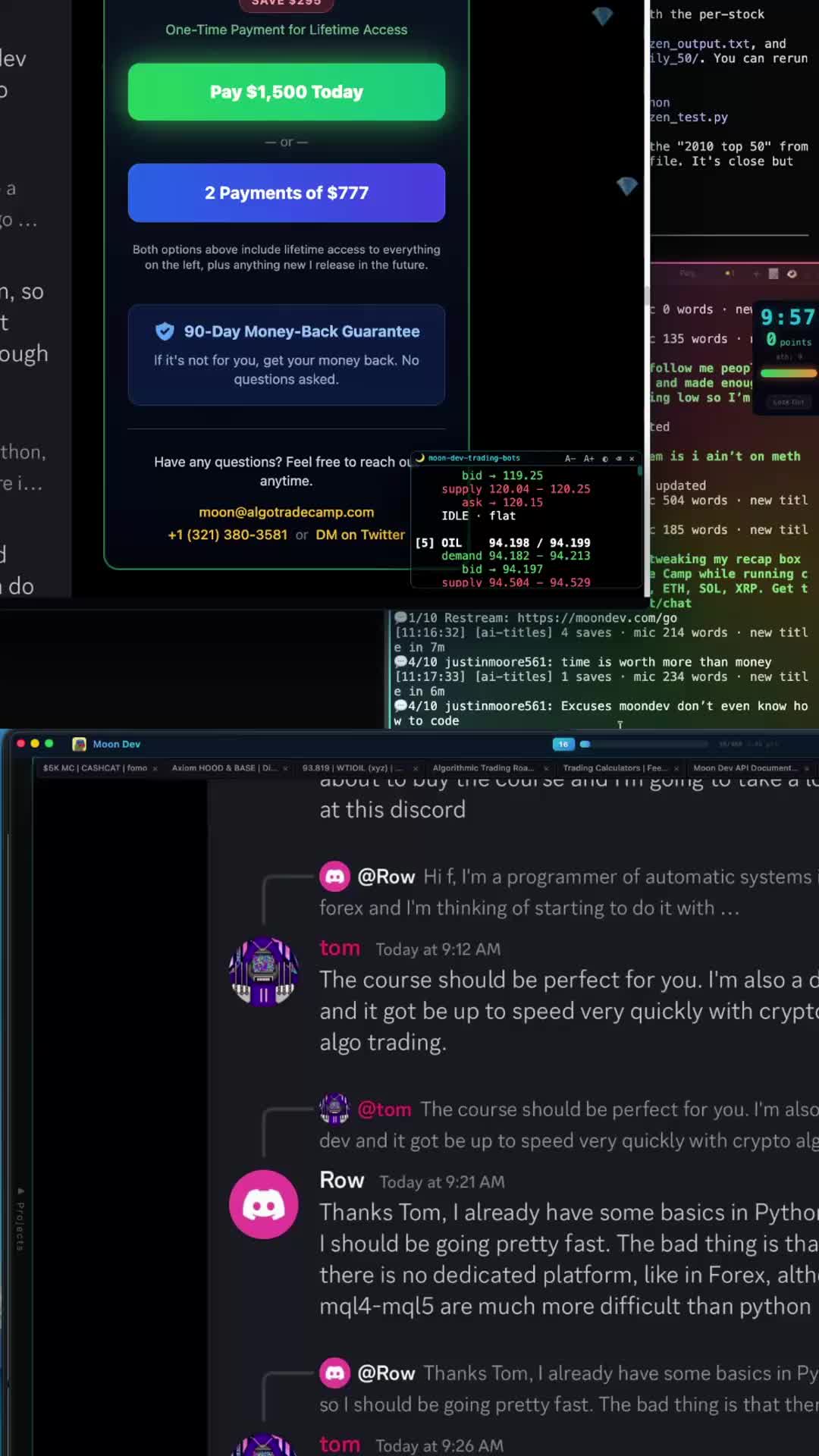Click the Moon Dev browser profile icon
This screenshot has height=1456, width=819.
[x=79, y=744]
